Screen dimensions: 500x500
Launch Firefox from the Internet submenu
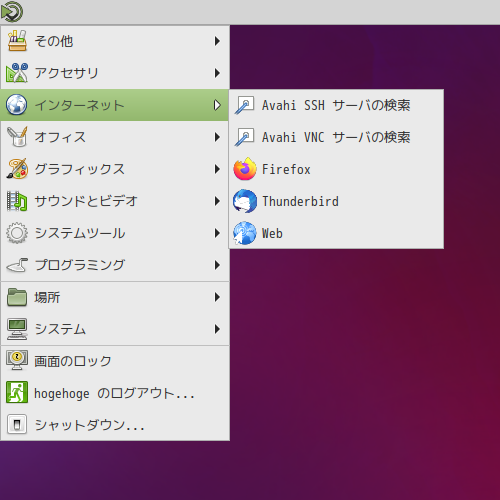tap(336, 169)
